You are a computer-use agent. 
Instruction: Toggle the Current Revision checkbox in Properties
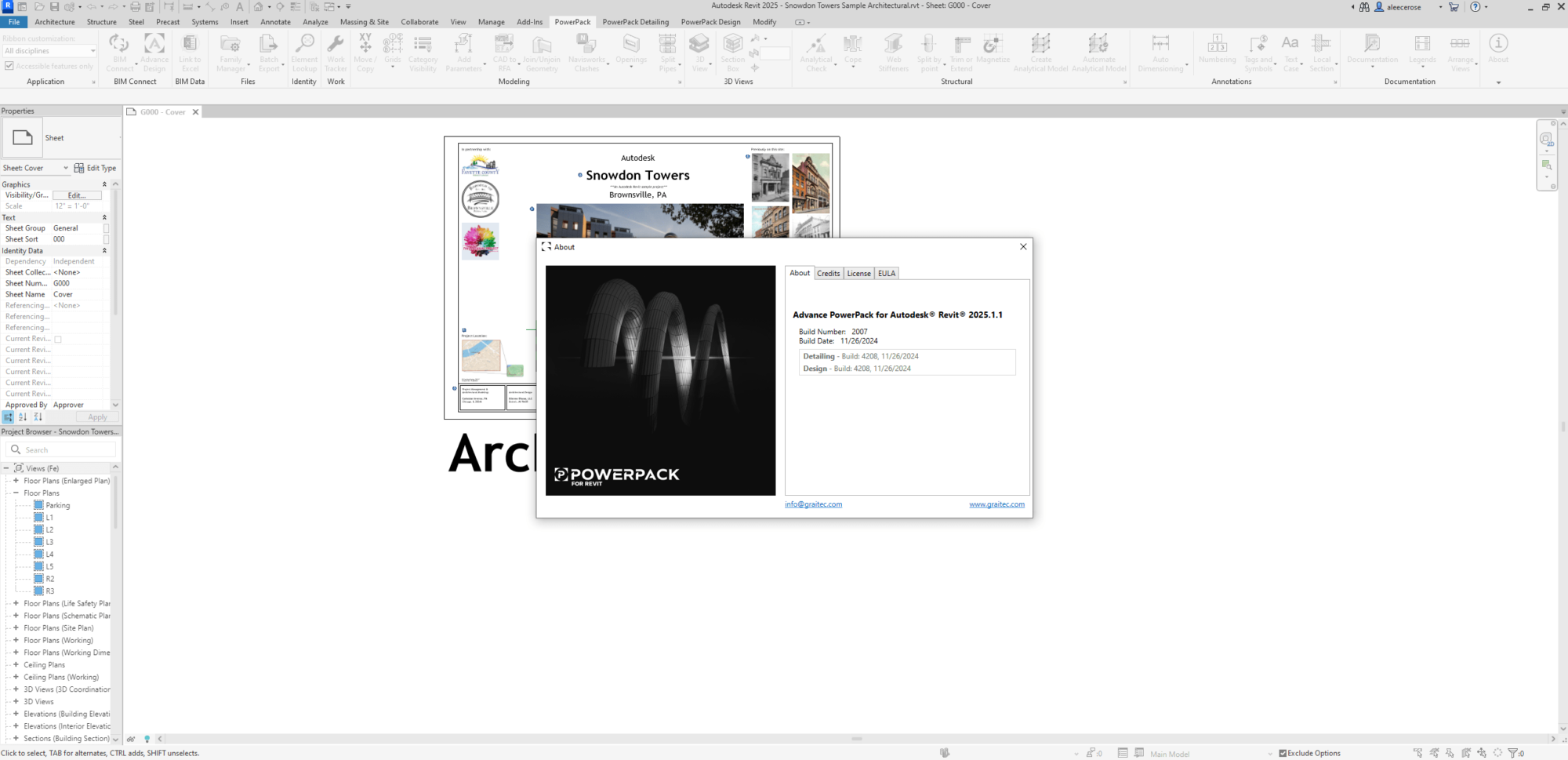click(x=58, y=339)
